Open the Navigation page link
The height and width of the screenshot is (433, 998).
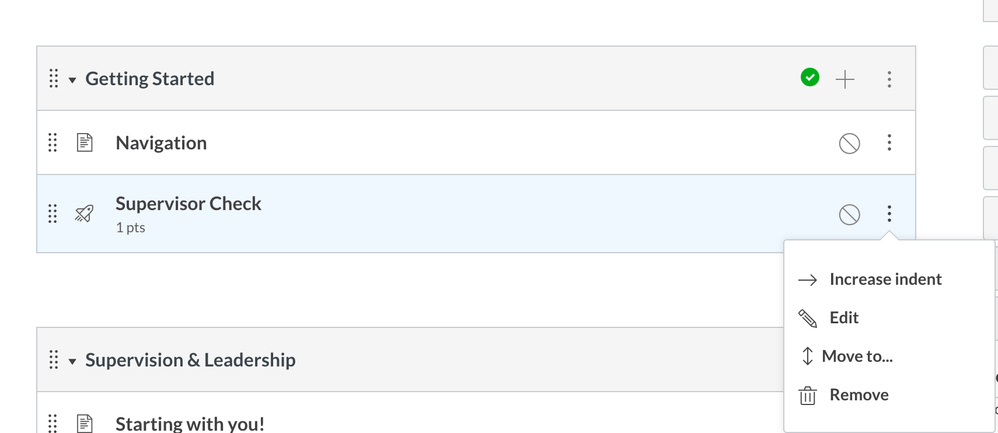point(161,143)
